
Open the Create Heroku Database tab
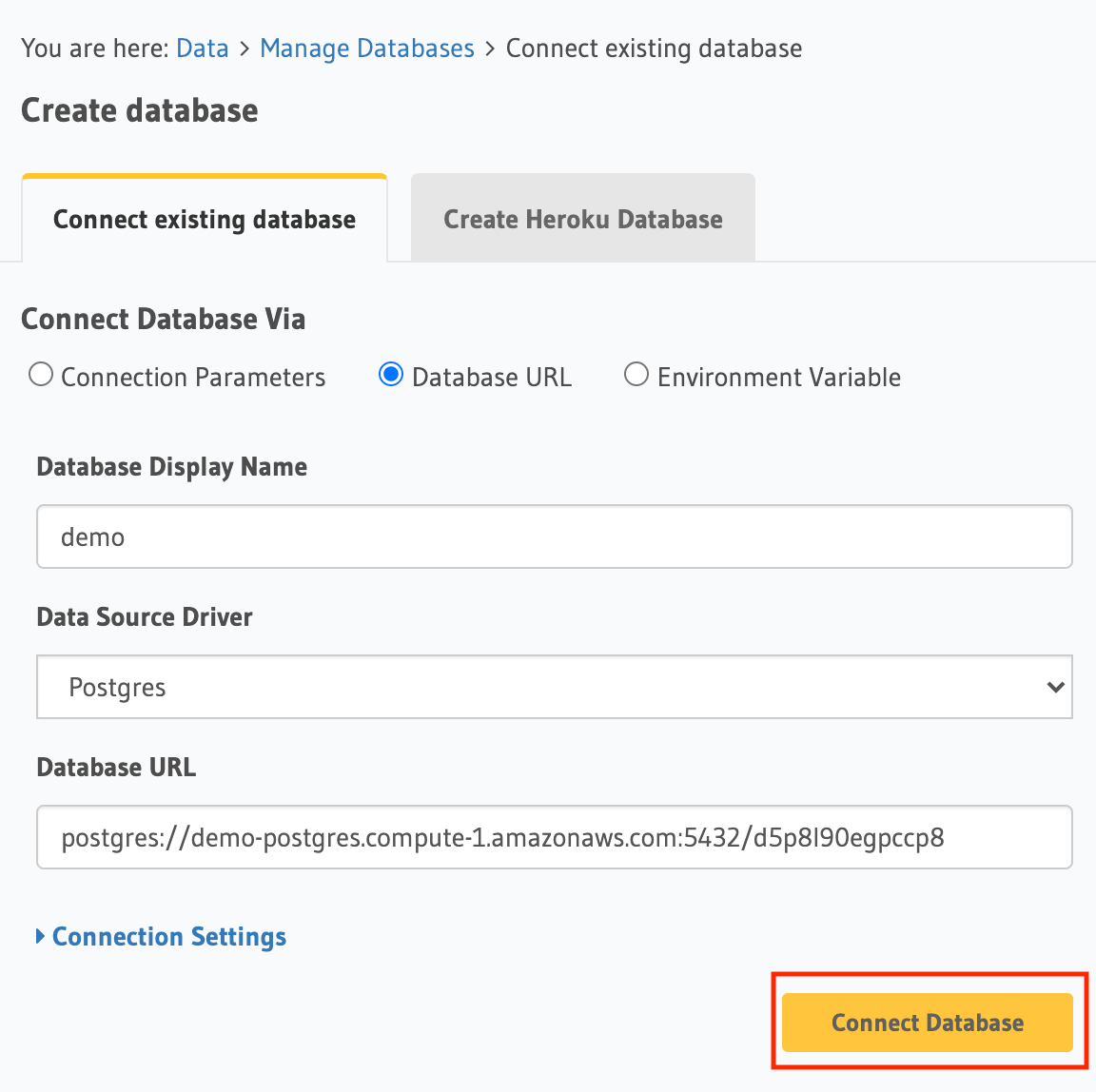582,220
